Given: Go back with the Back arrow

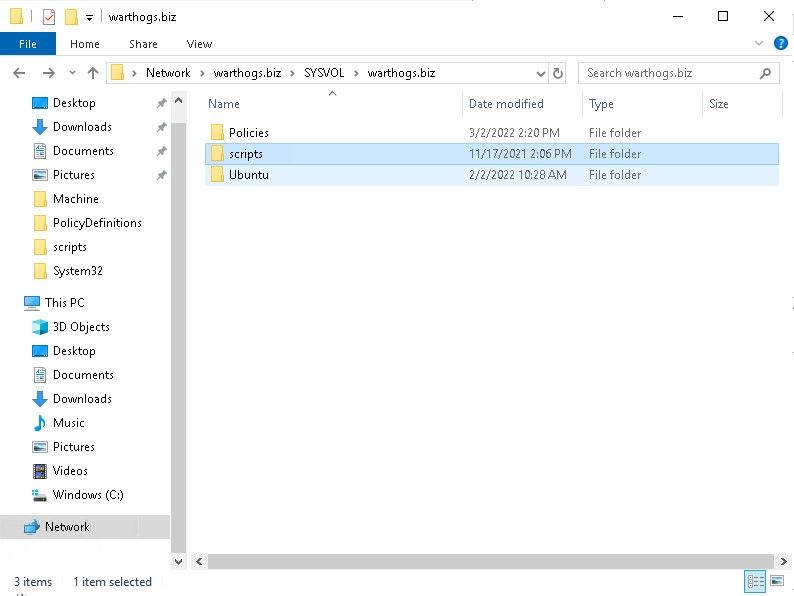Looking at the screenshot, I should tap(19, 73).
